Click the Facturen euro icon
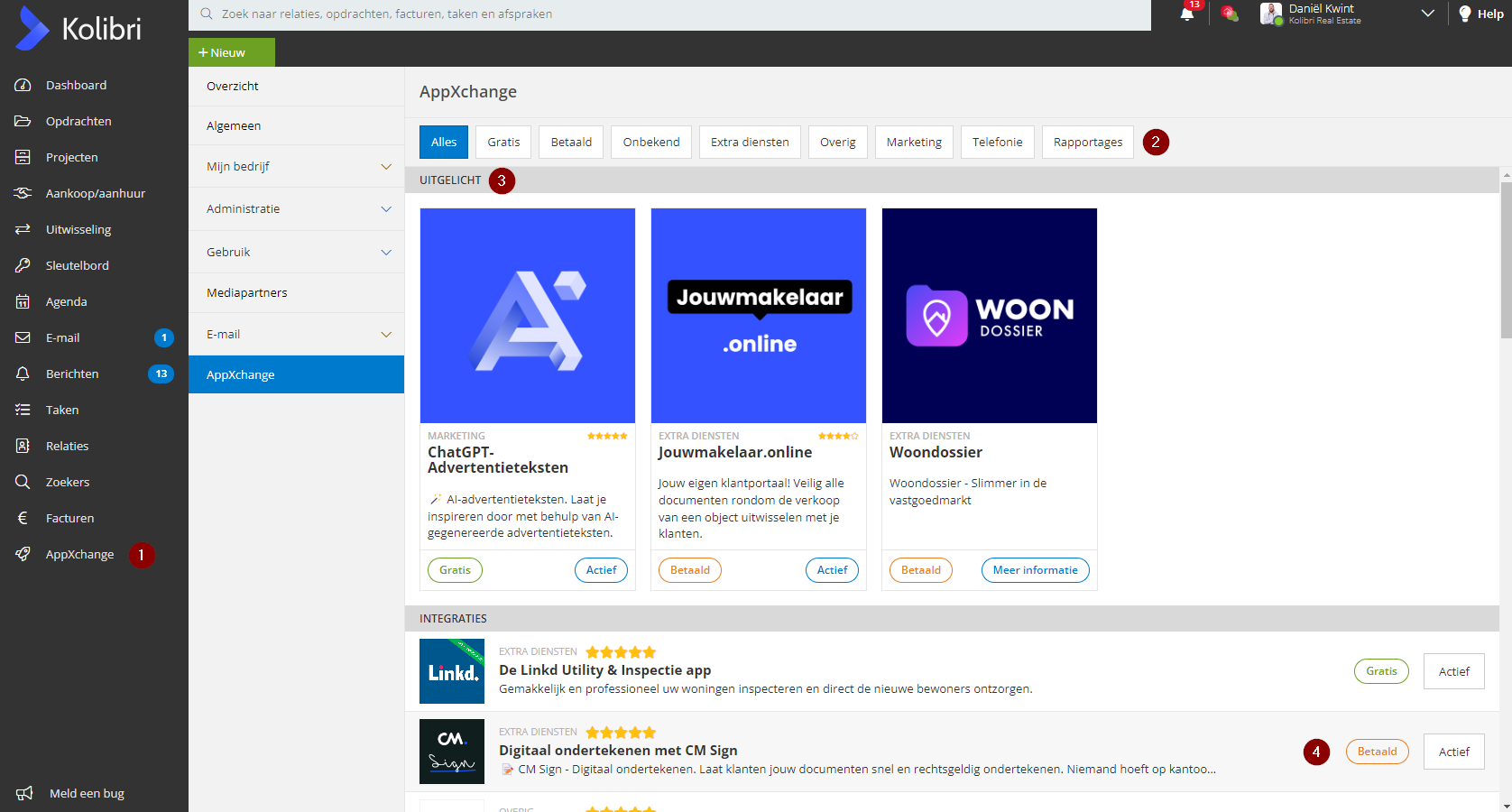The width and height of the screenshot is (1512, 812). coord(23,518)
